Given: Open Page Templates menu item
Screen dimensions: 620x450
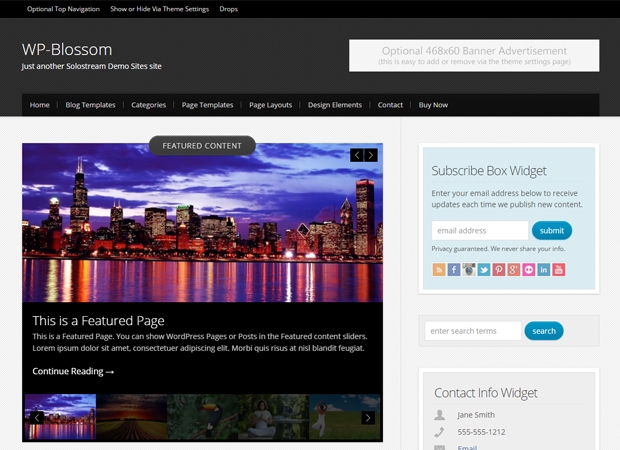Looking at the screenshot, I should (208, 105).
